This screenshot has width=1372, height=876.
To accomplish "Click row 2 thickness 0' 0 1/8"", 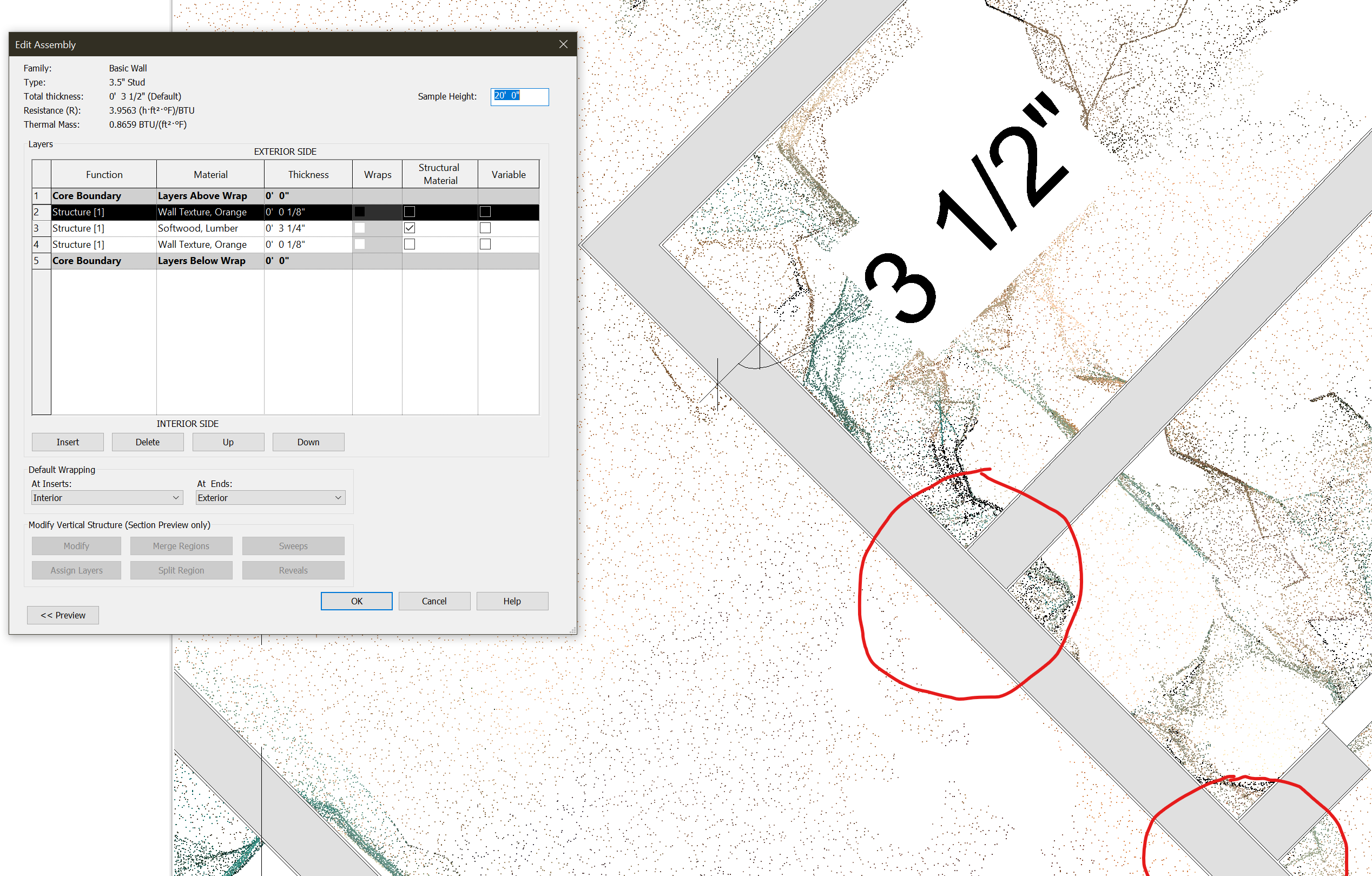I will (308, 212).
